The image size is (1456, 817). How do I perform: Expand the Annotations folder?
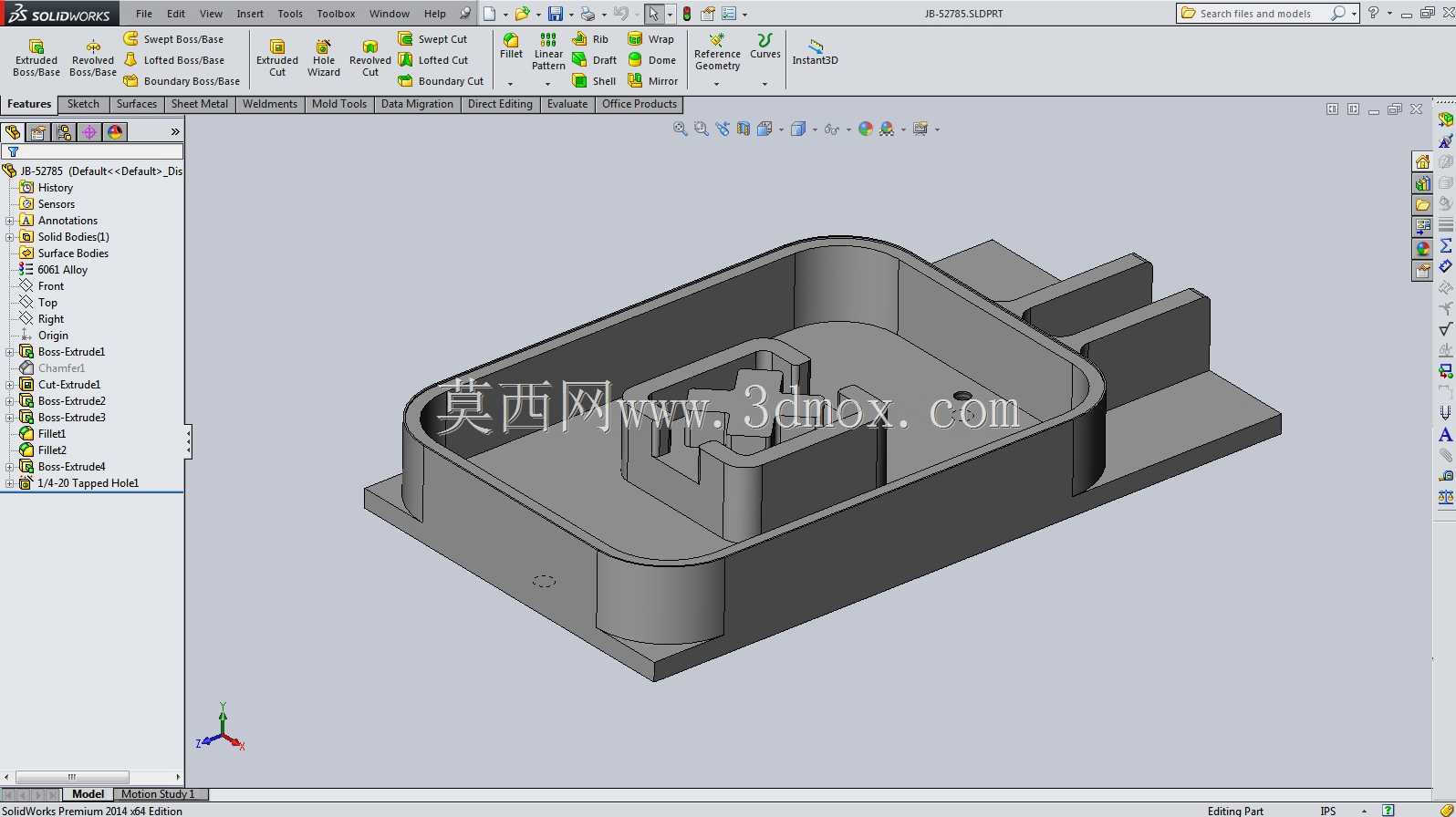[10, 221]
